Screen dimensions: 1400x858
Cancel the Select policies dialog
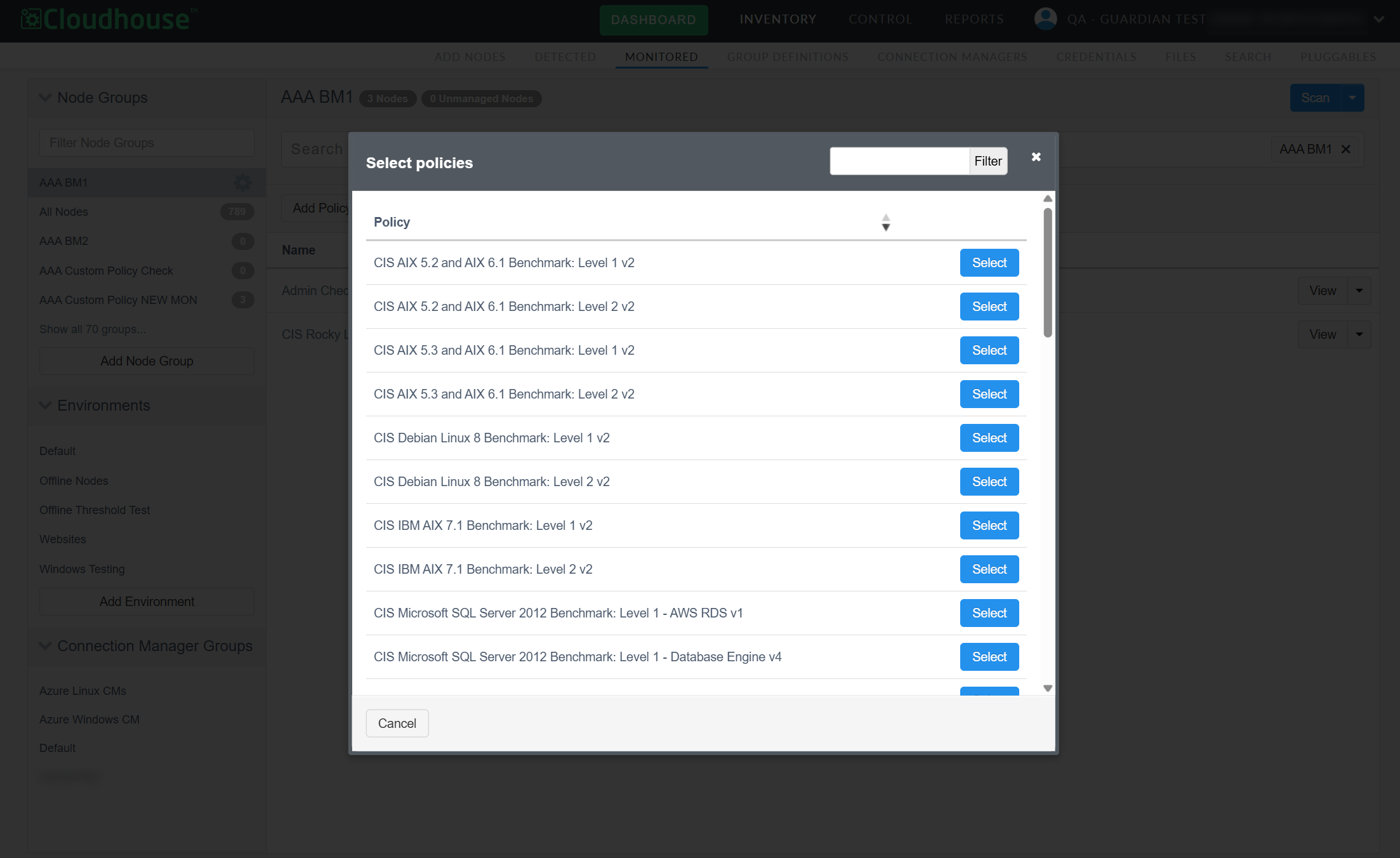(x=397, y=723)
